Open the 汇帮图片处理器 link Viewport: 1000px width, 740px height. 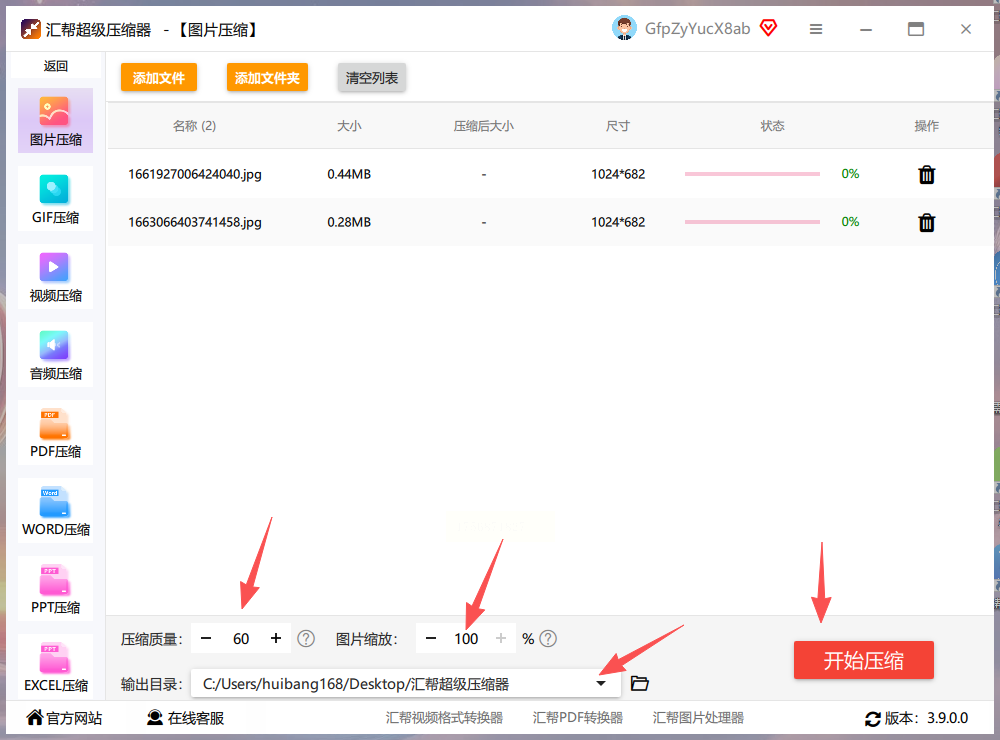click(698, 718)
